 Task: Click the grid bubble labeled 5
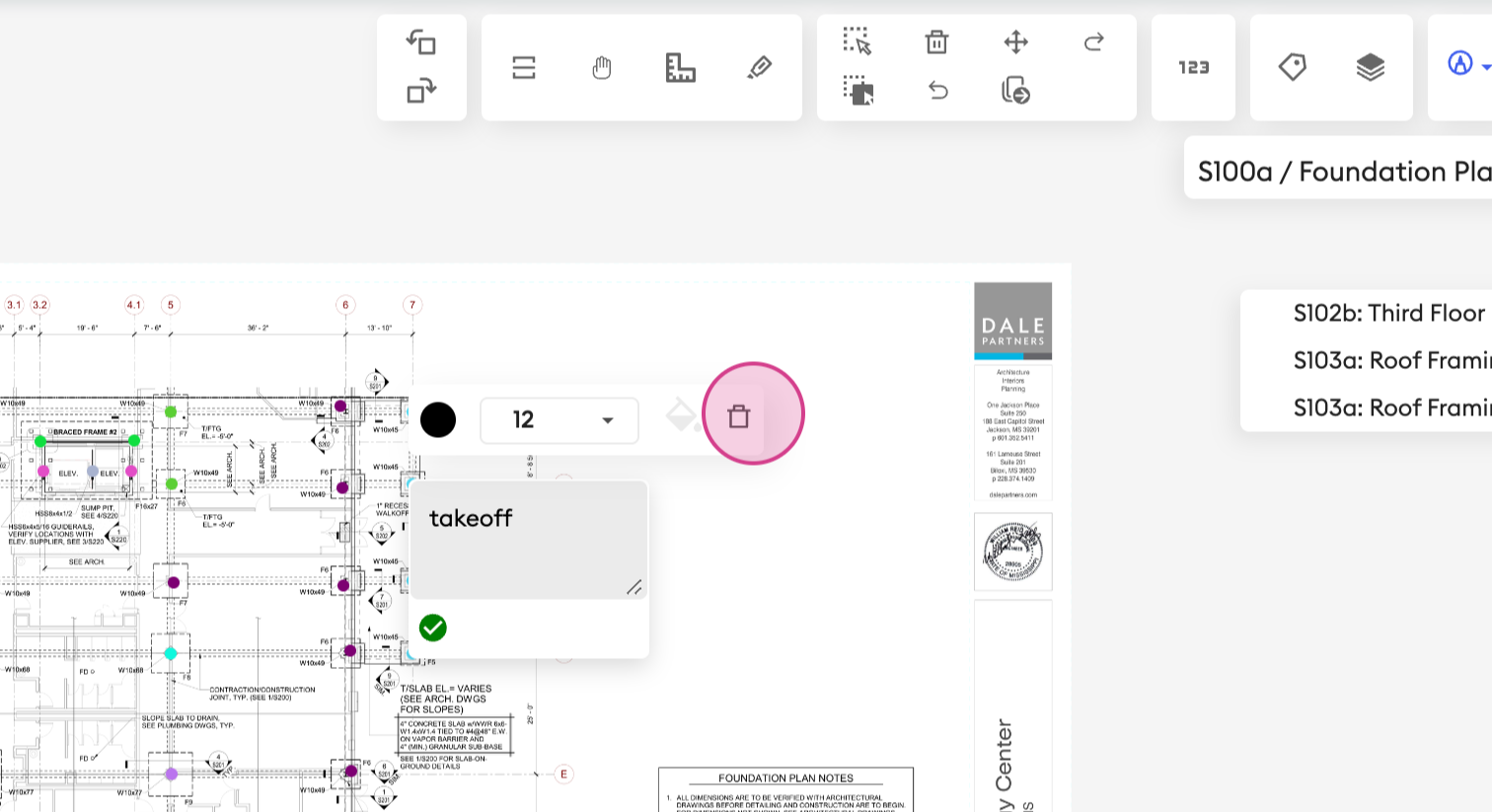[x=171, y=305]
